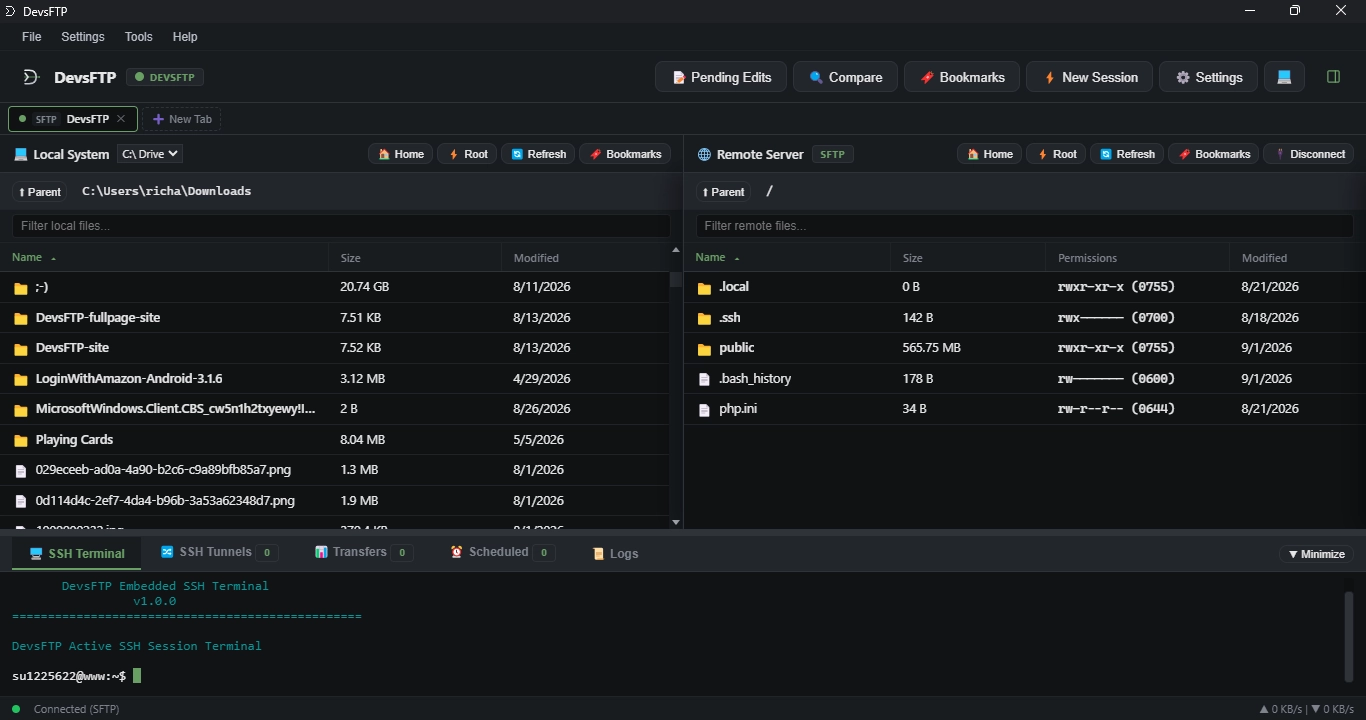The width and height of the screenshot is (1366, 720).
Task: Select the remote .local folder icon
Action: click(x=704, y=288)
